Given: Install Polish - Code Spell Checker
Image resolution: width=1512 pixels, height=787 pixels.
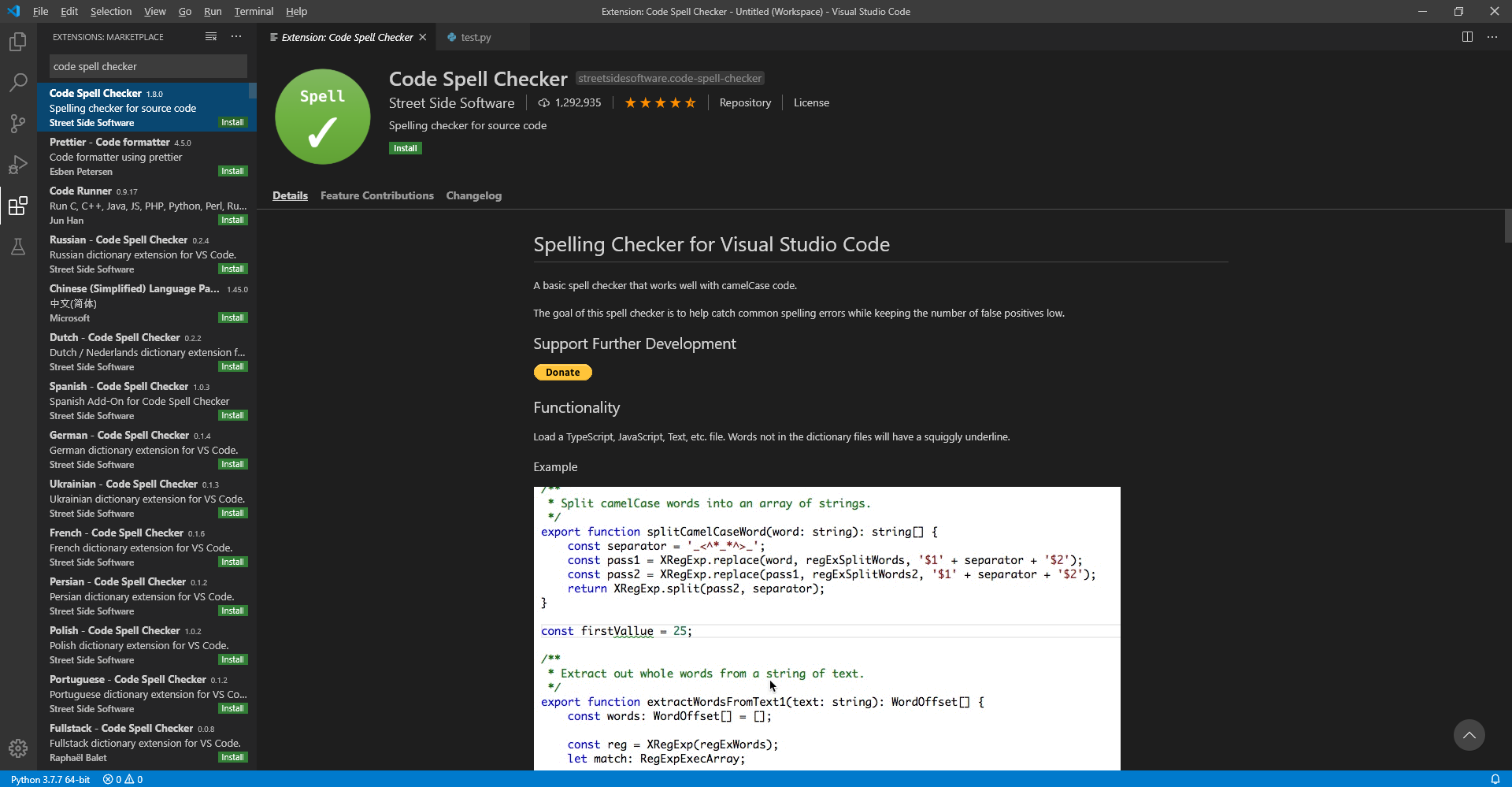Looking at the screenshot, I should point(232,659).
